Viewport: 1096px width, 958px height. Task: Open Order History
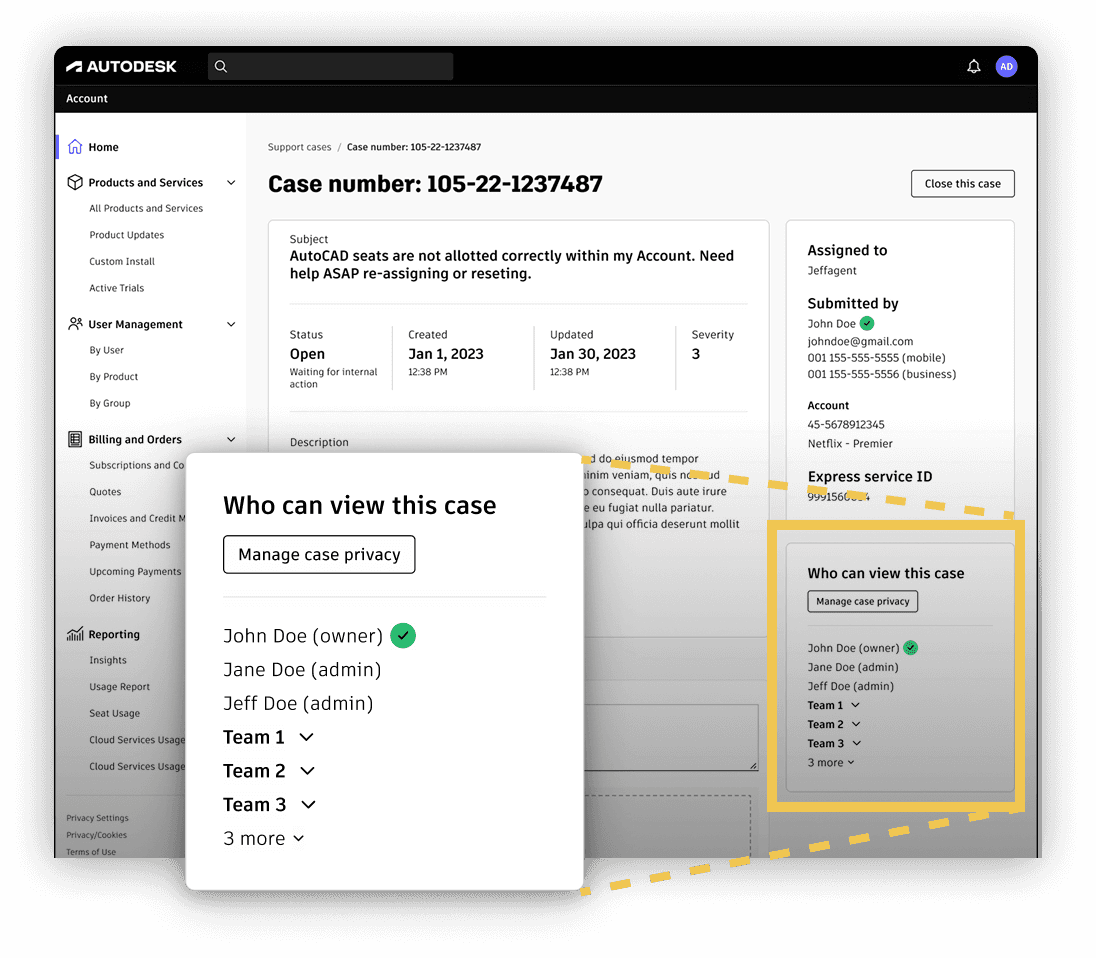tap(120, 598)
